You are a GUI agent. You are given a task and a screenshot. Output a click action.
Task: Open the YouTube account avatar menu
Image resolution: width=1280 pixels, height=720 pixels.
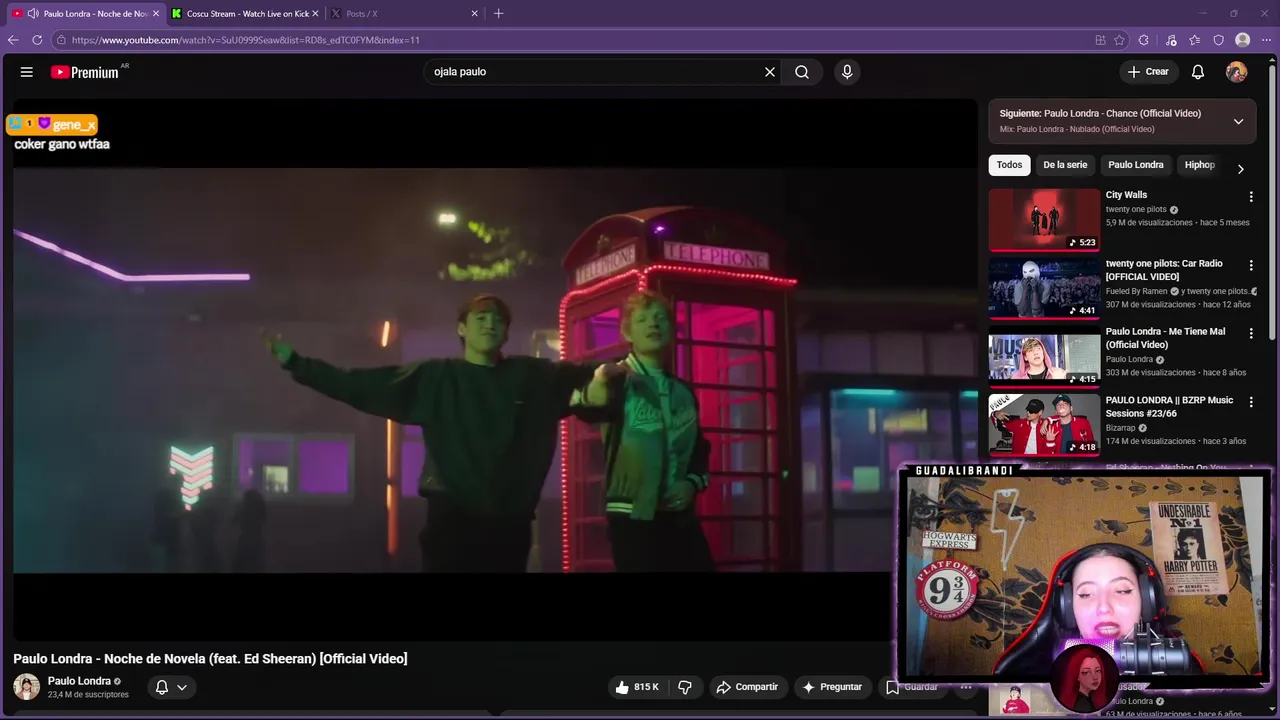[1237, 72]
